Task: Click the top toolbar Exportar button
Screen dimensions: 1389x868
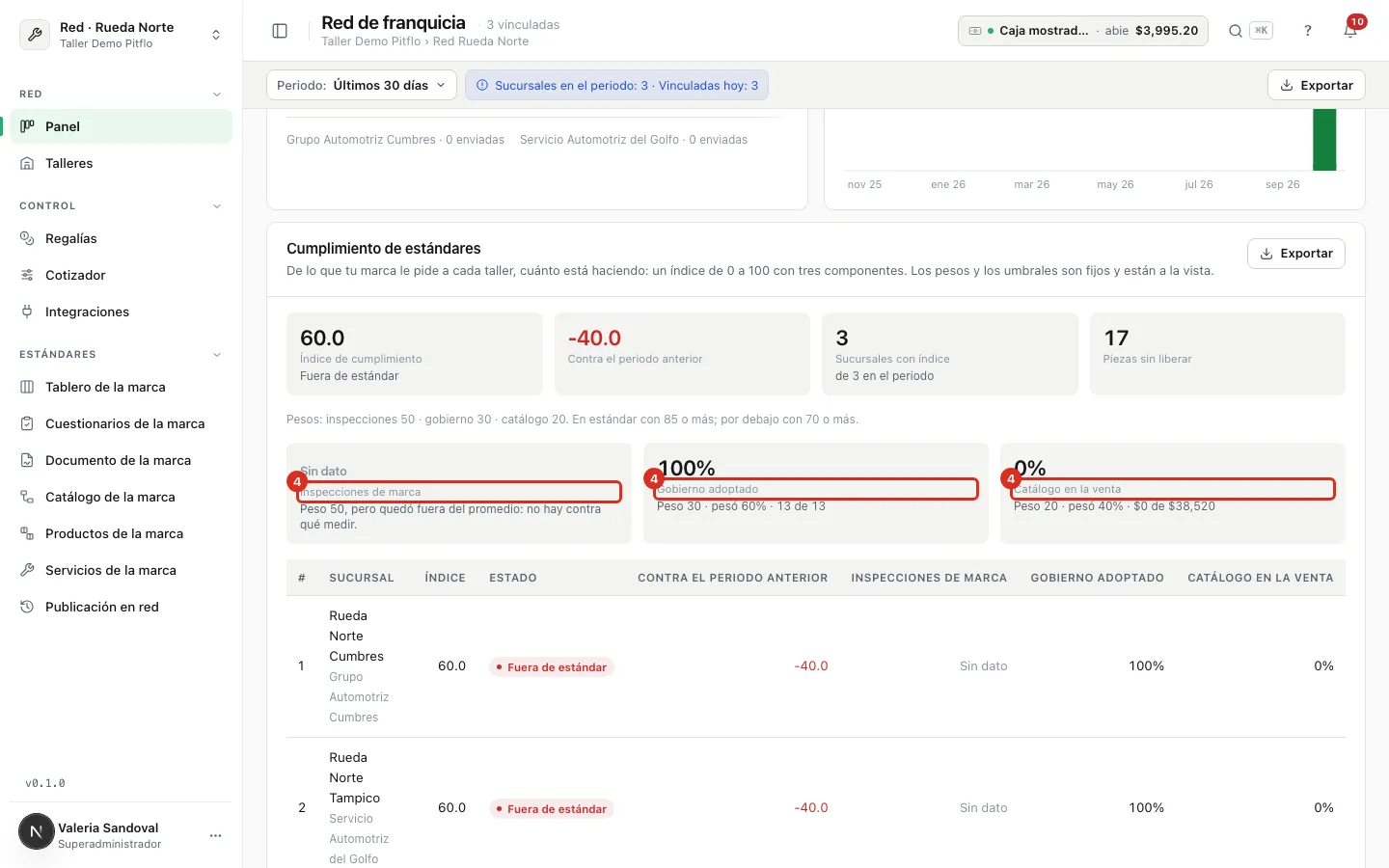Action: pyautogui.click(x=1316, y=85)
